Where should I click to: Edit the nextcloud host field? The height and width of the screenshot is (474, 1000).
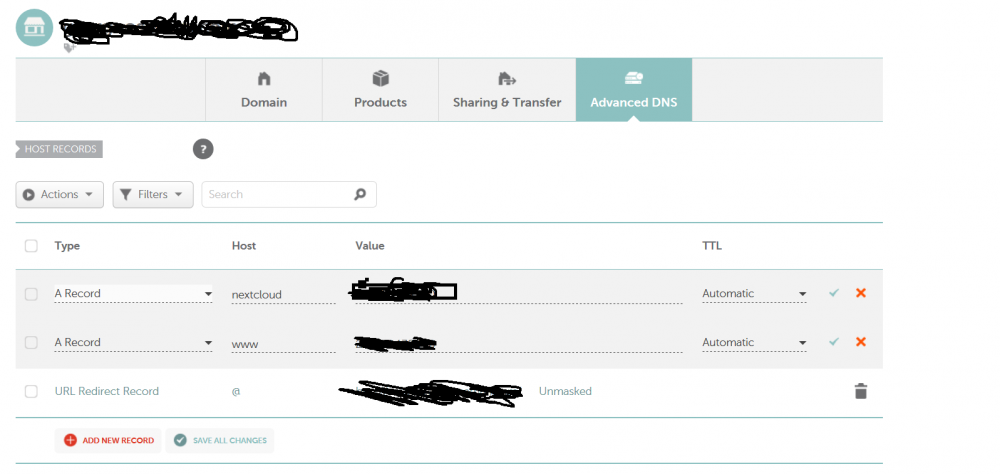(x=283, y=295)
